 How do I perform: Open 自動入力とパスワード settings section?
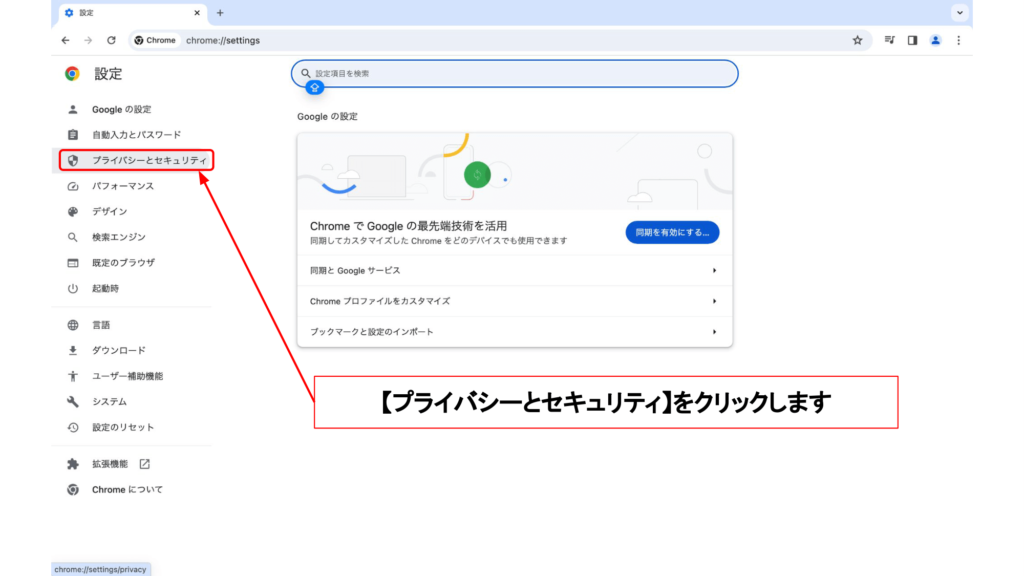136,135
